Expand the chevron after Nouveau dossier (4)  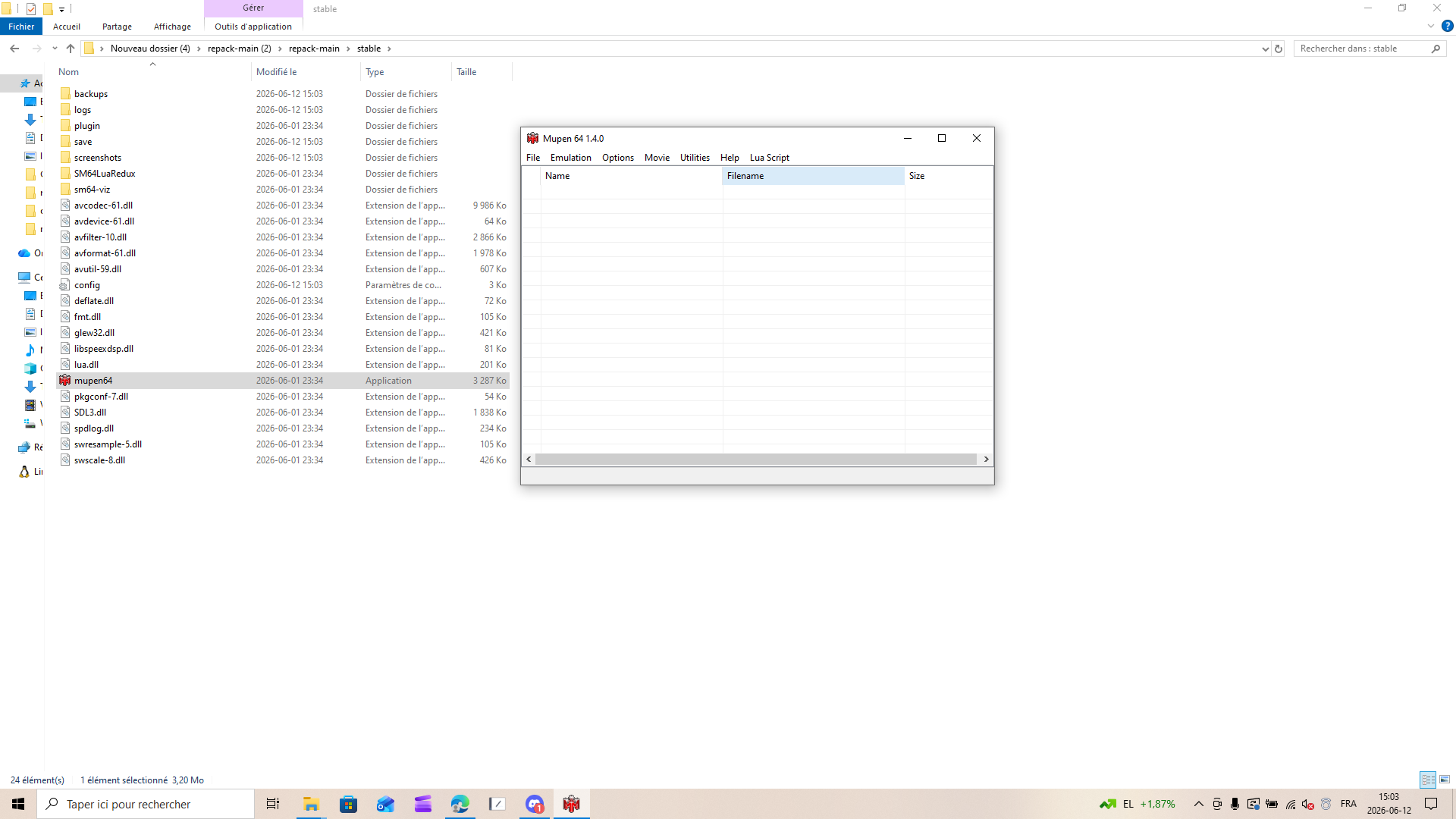(199, 49)
